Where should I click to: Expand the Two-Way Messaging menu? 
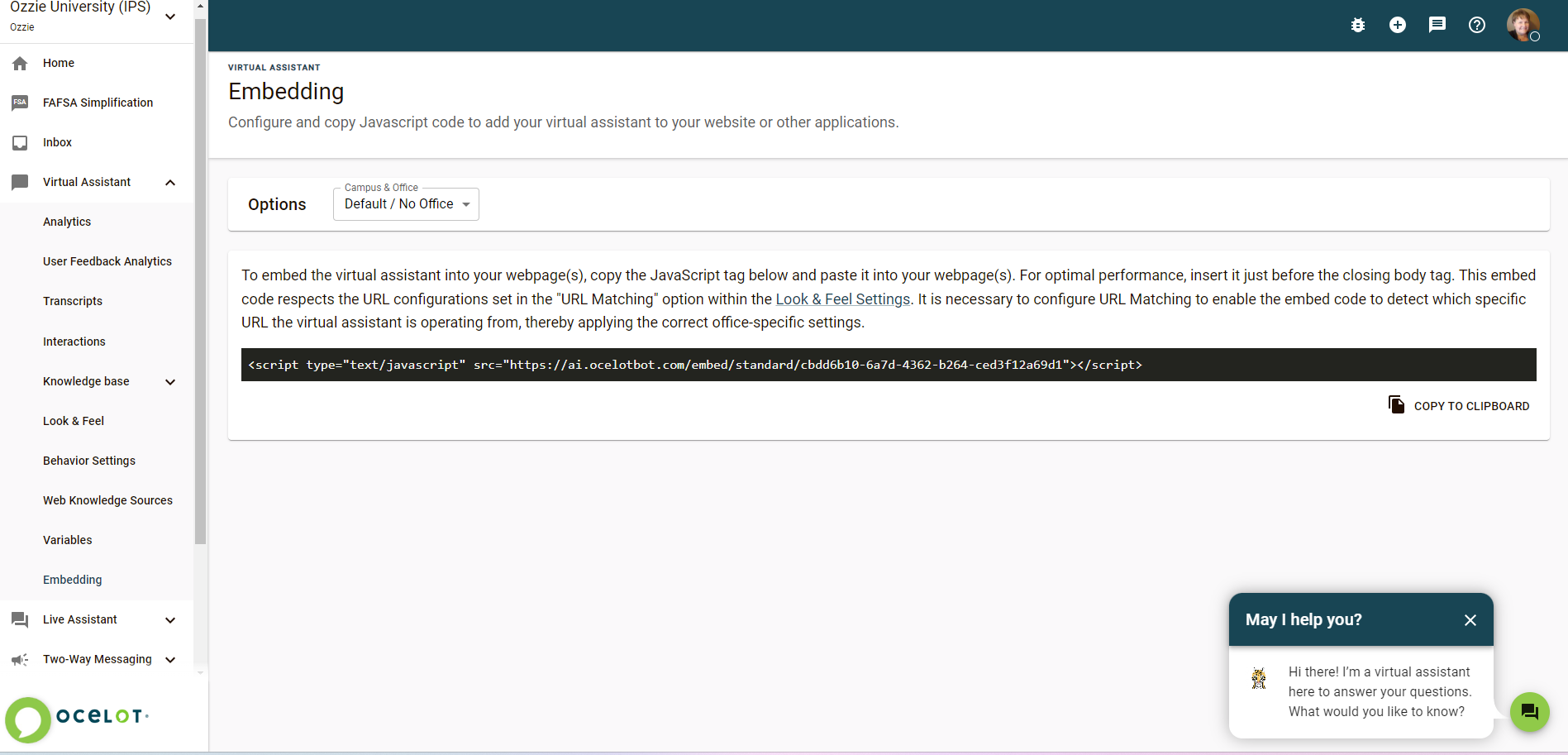coord(170,660)
